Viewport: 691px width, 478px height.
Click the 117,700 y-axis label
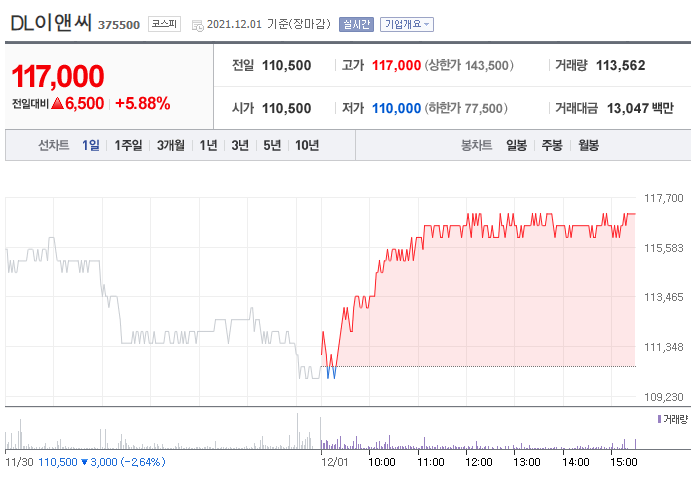pos(664,198)
